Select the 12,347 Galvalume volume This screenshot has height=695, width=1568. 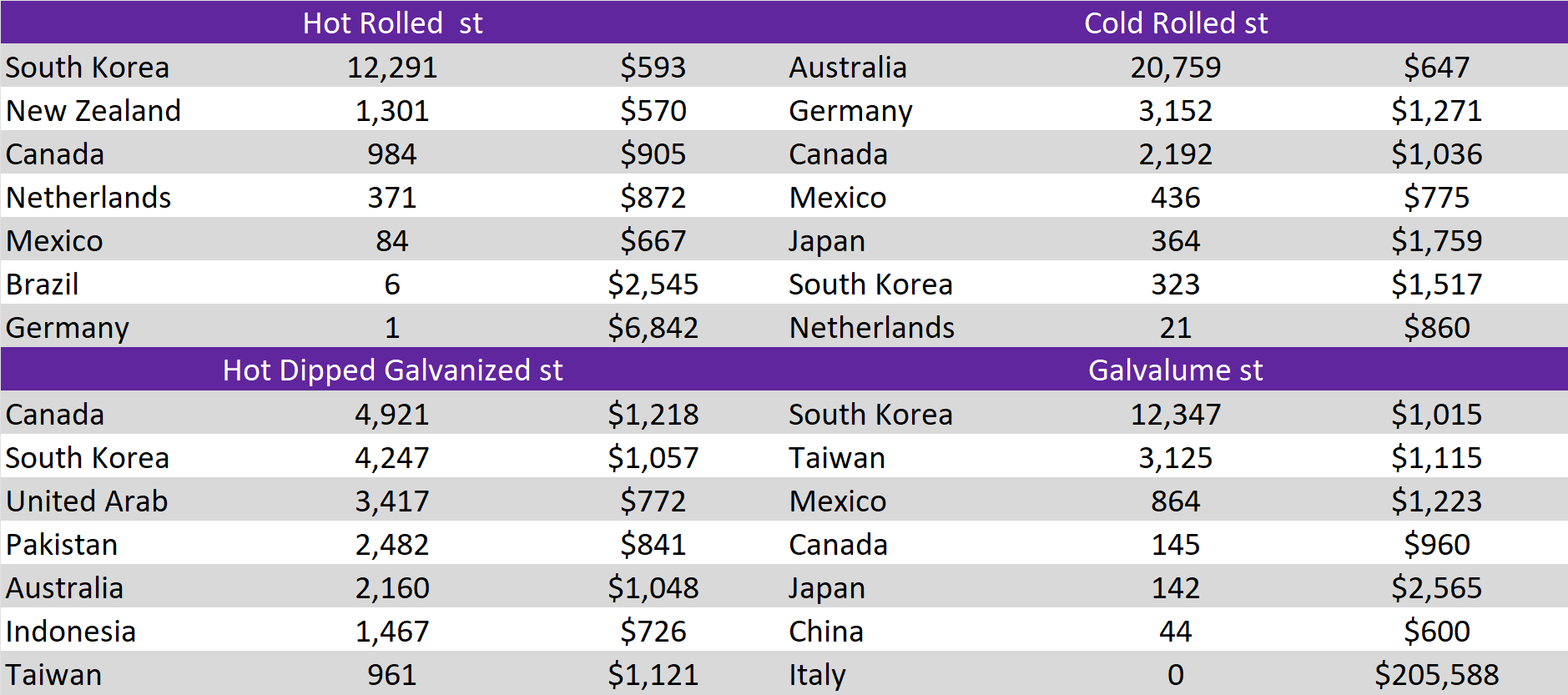[x=1175, y=414]
